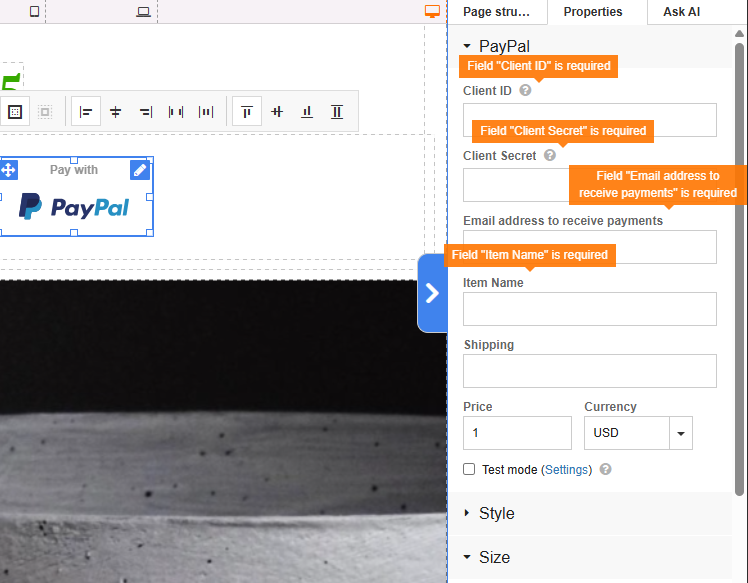Click the align left toolbar icon
748x583 pixels.
point(86,112)
